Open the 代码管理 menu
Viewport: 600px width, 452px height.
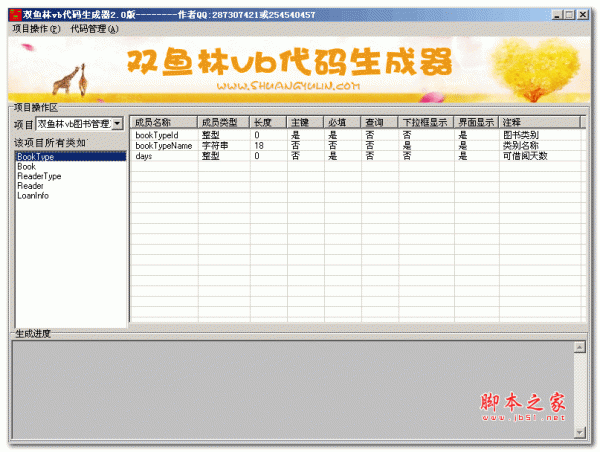94,29
